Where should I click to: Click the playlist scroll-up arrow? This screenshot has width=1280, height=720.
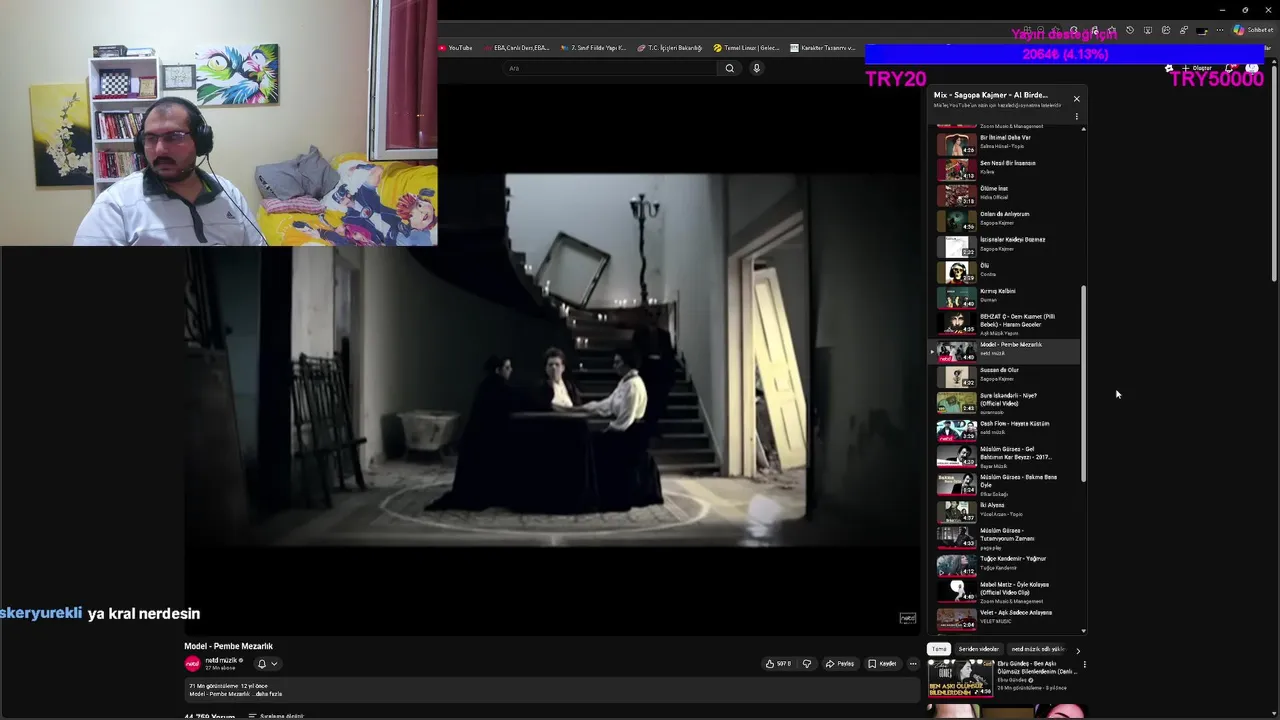pyautogui.click(x=1084, y=129)
